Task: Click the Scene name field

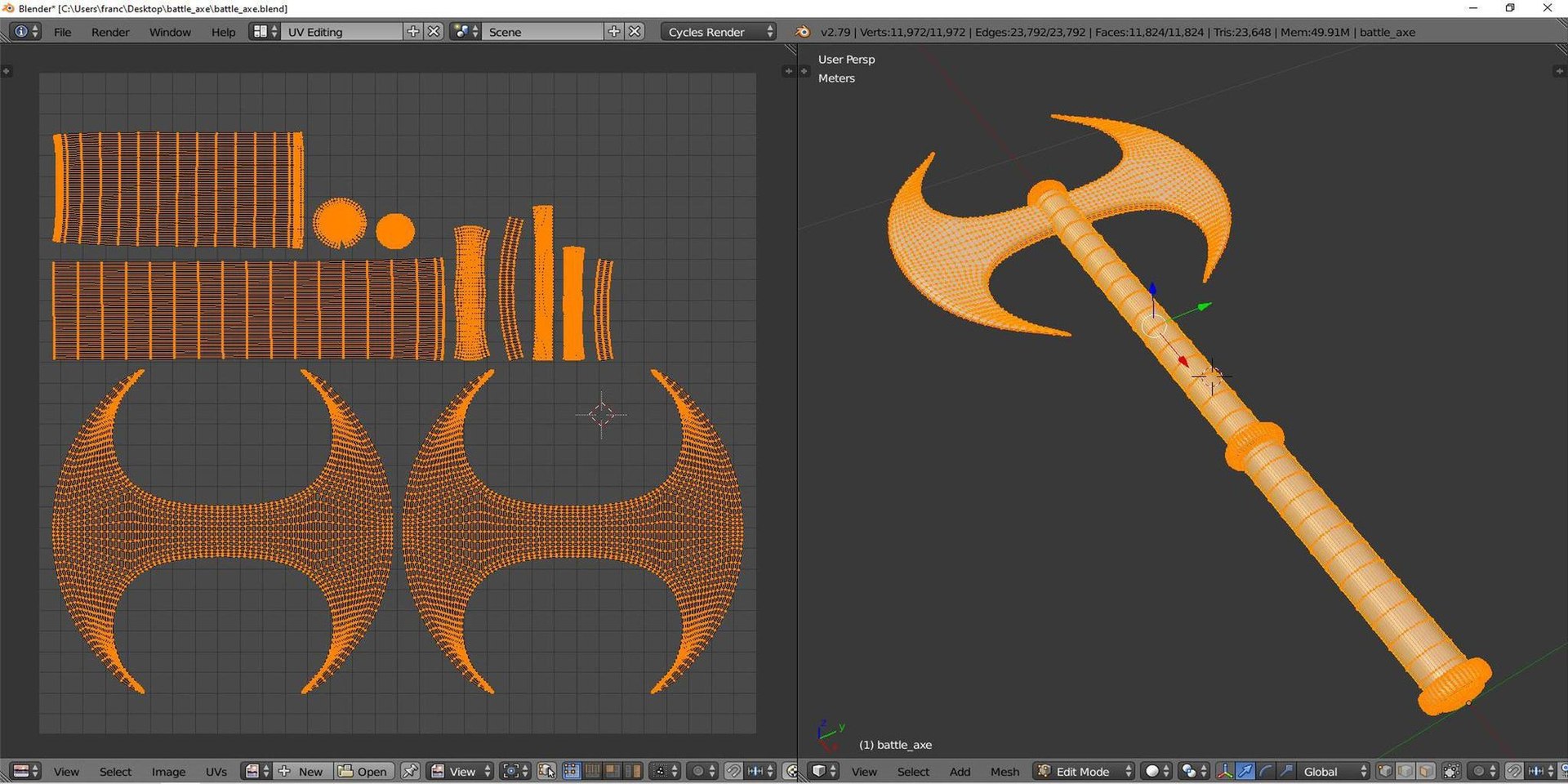Action: [543, 31]
